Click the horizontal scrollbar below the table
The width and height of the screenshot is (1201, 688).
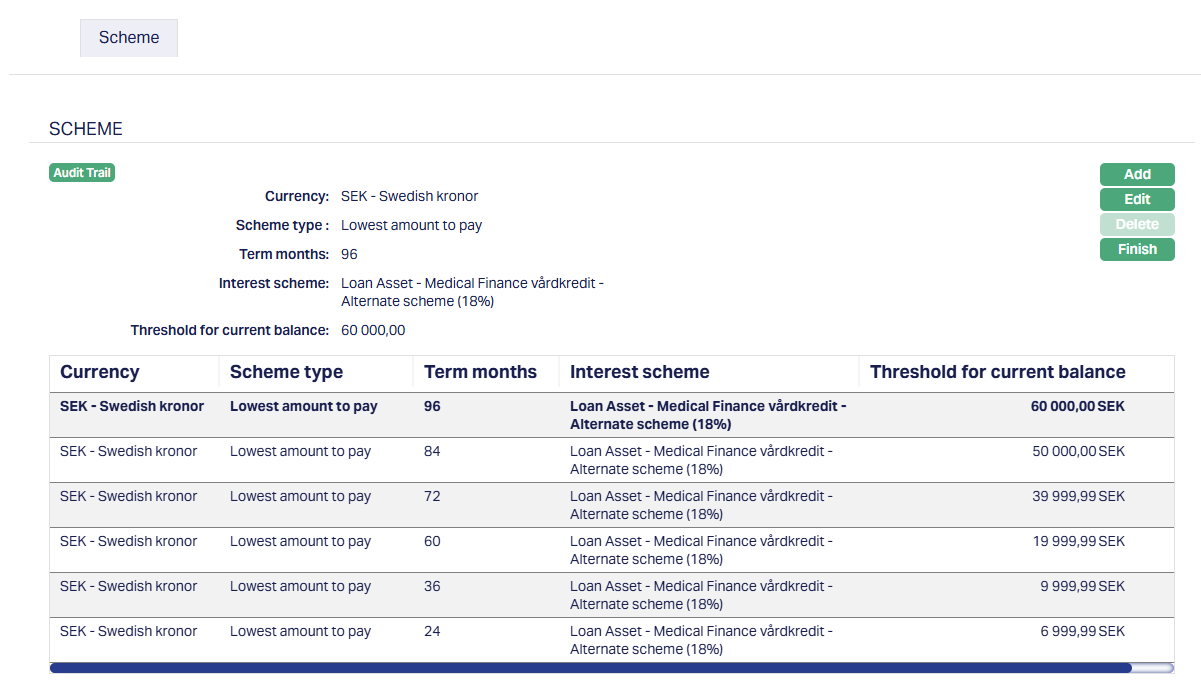[590, 668]
